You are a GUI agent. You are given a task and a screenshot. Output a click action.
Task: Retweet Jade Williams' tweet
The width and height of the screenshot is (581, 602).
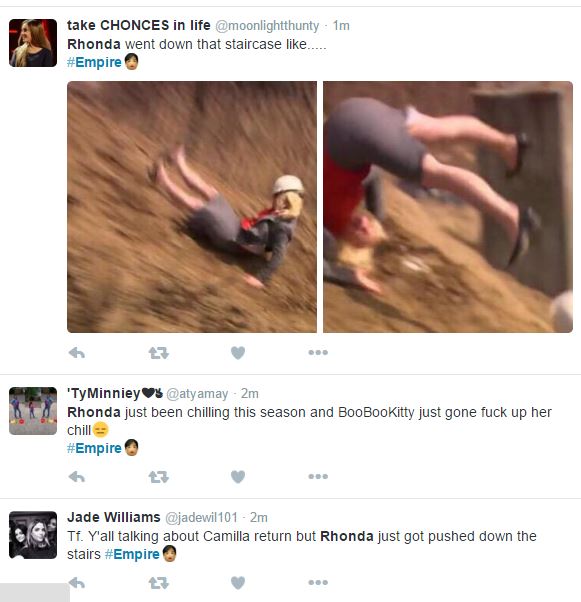[x=159, y=583]
